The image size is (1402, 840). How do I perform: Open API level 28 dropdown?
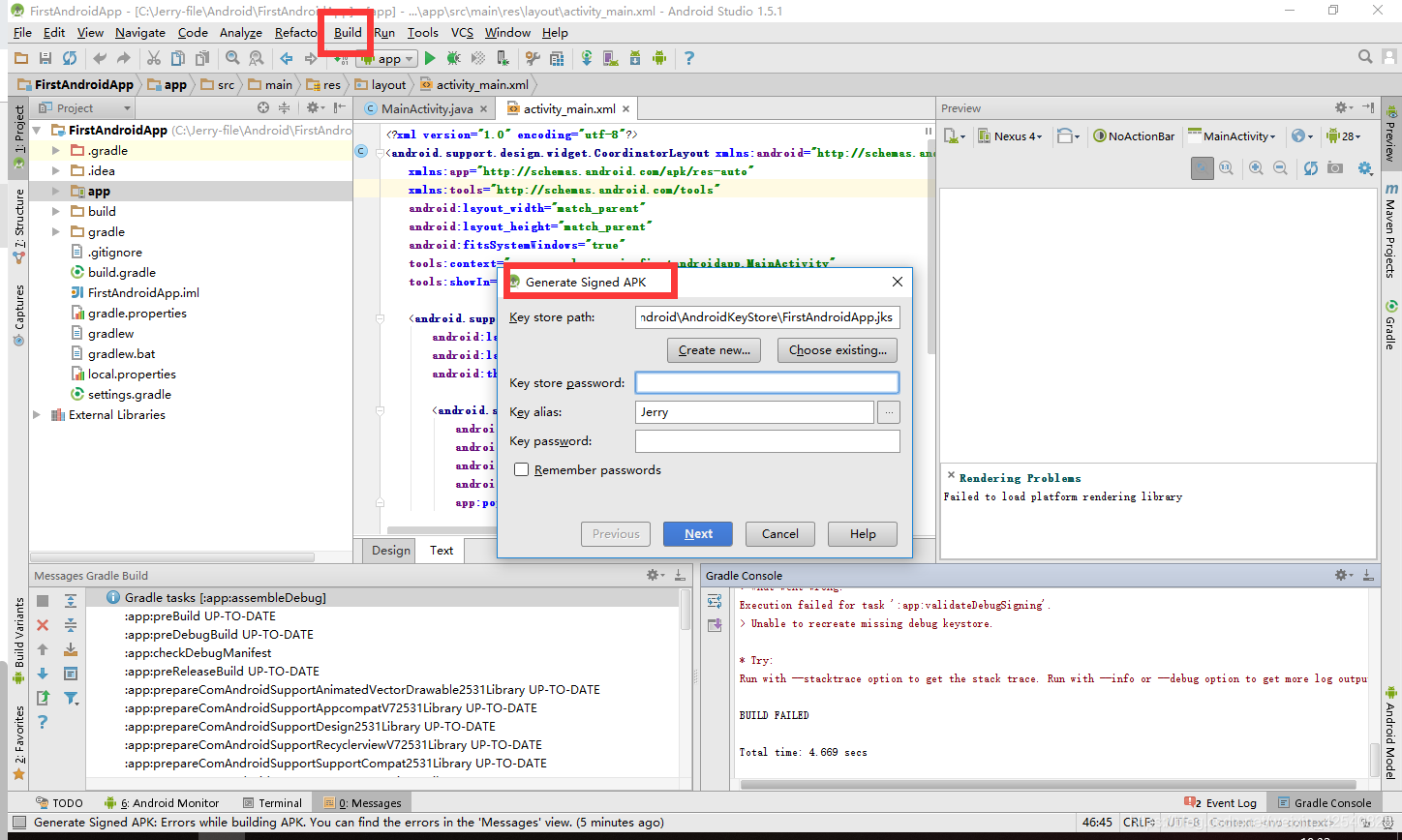1344,135
